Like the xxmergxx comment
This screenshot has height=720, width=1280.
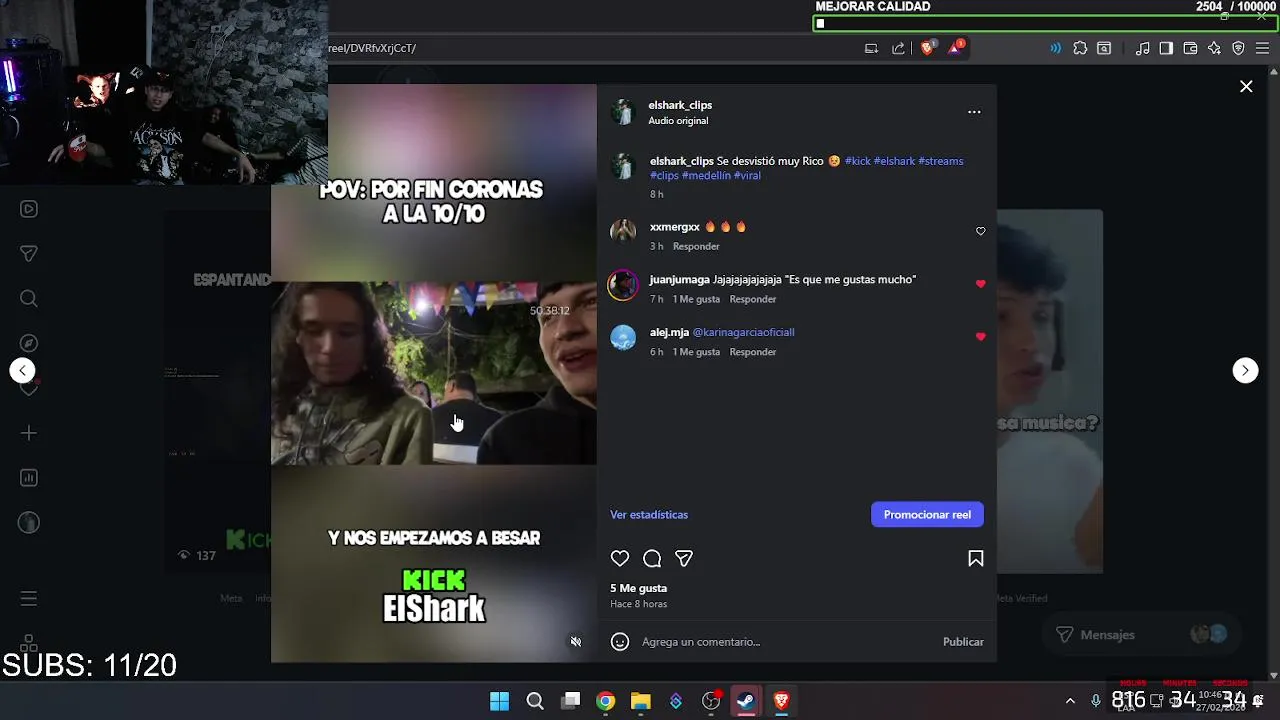(980, 231)
